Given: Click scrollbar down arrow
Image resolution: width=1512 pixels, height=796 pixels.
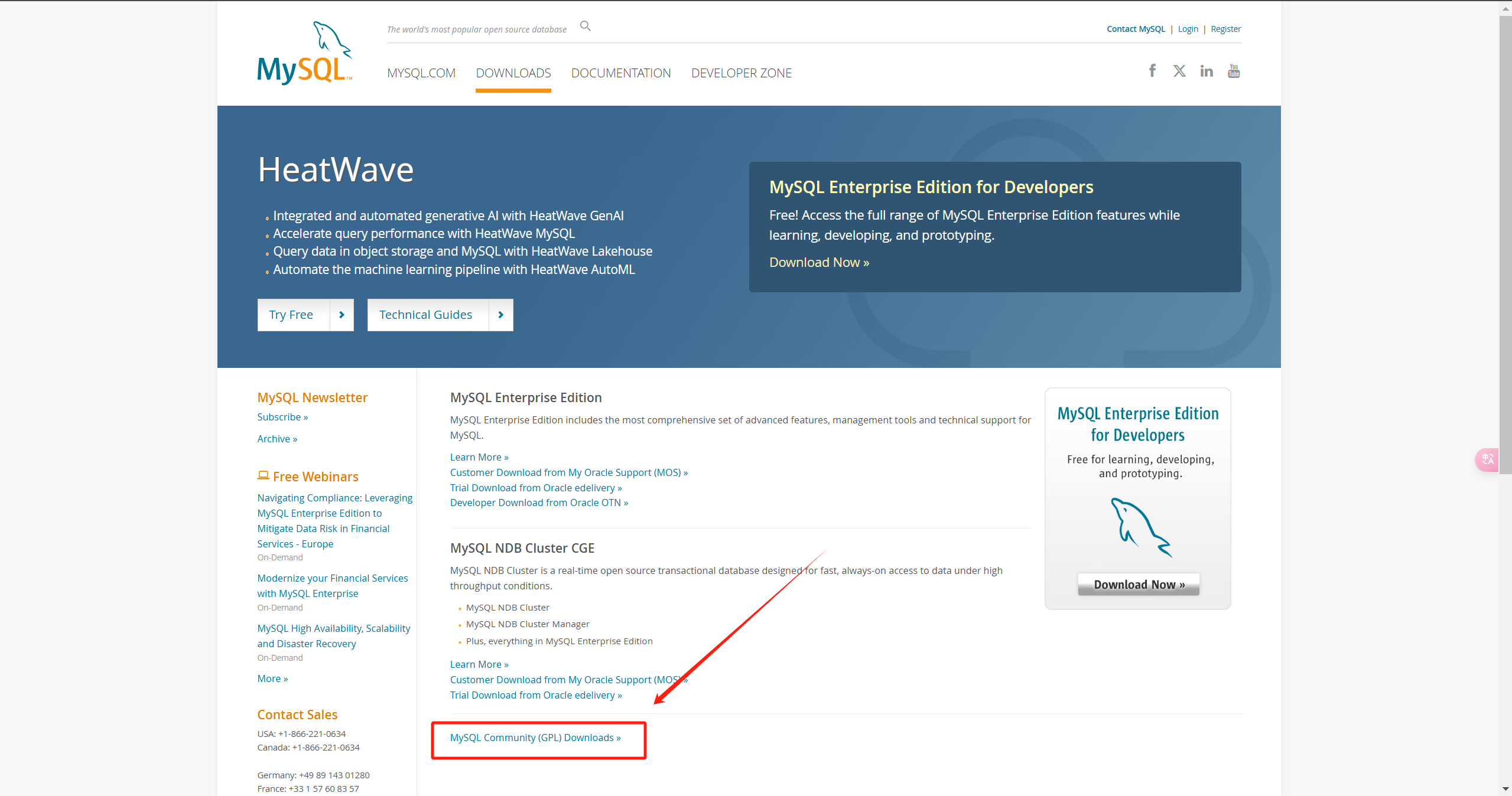Looking at the screenshot, I should tap(1506, 789).
